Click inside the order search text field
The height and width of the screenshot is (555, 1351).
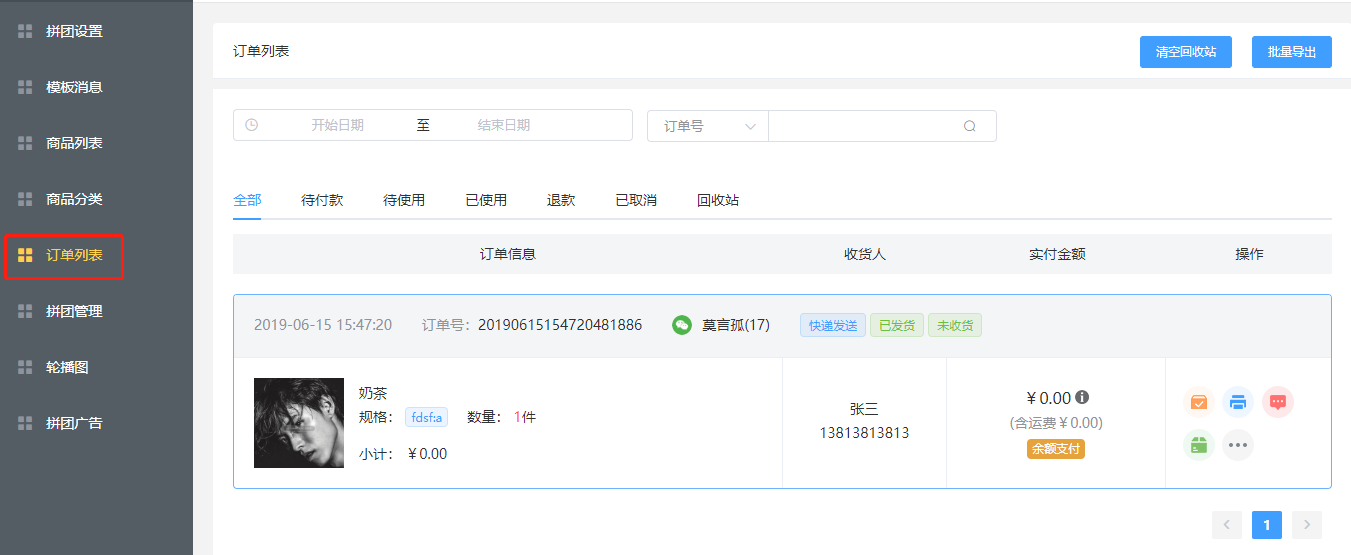click(862, 126)
